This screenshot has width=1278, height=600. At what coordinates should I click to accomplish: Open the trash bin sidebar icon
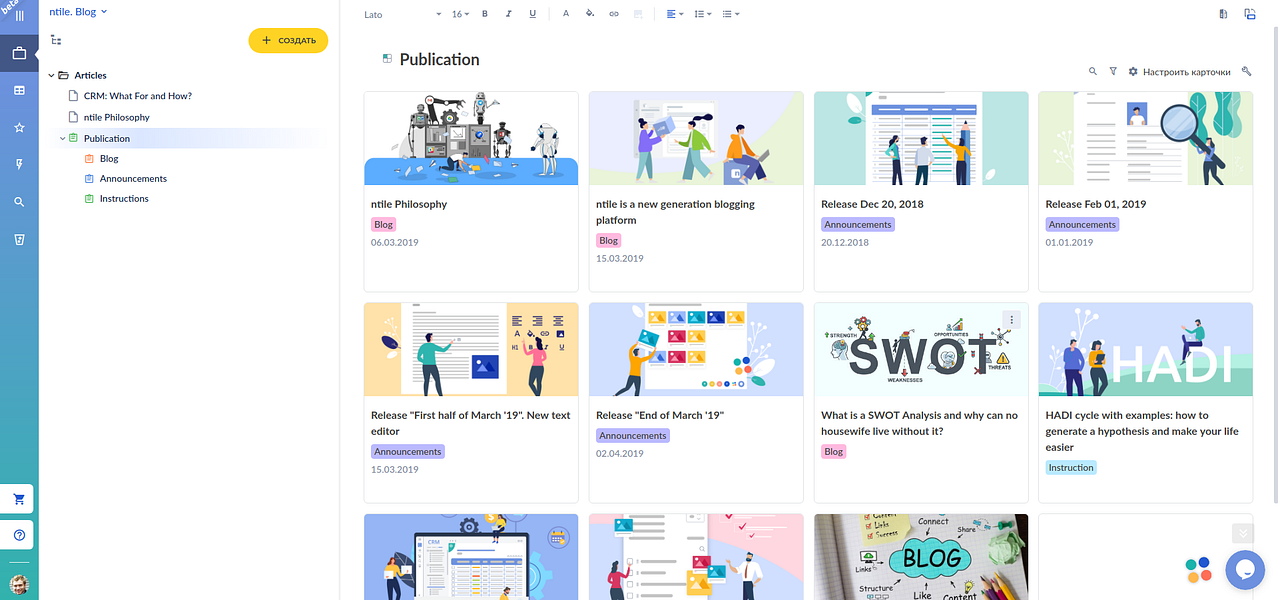tap(19, 239)
